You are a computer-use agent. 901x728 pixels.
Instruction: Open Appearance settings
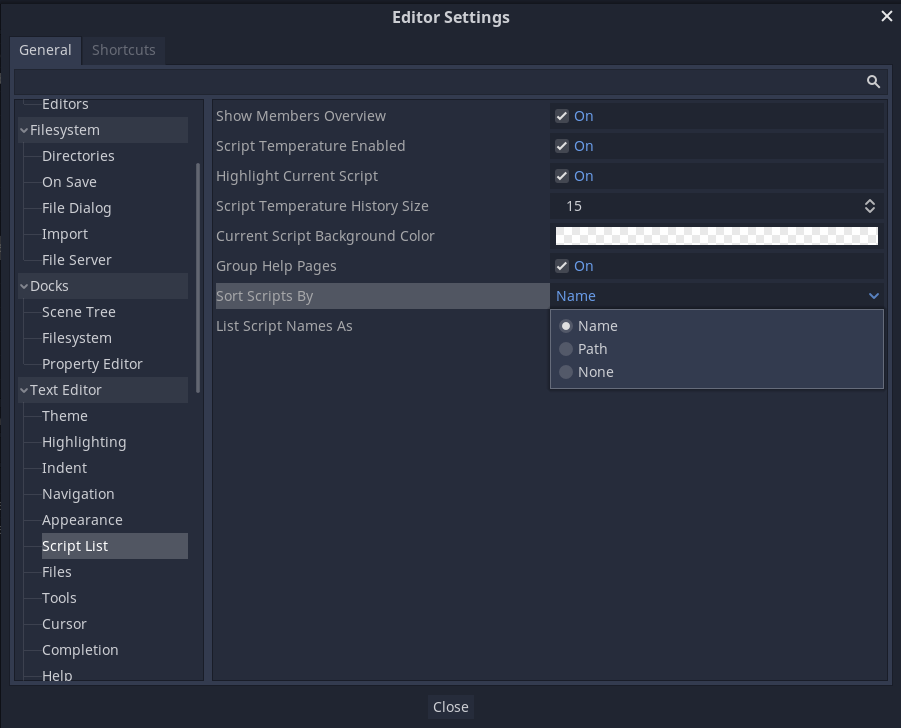click(x=82, y=521)
